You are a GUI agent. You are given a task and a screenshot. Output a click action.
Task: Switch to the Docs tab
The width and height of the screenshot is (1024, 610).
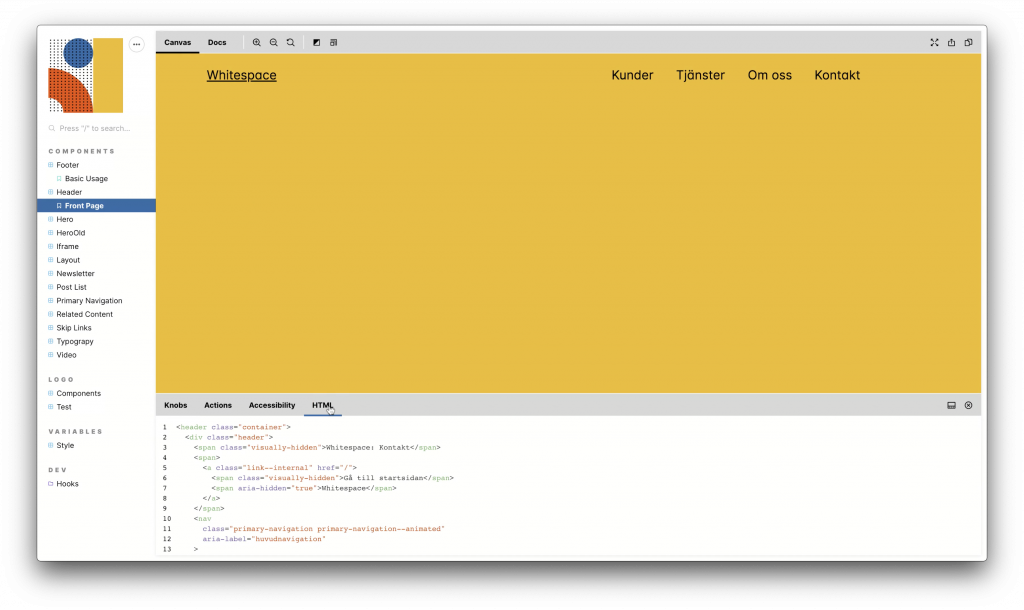217,43
